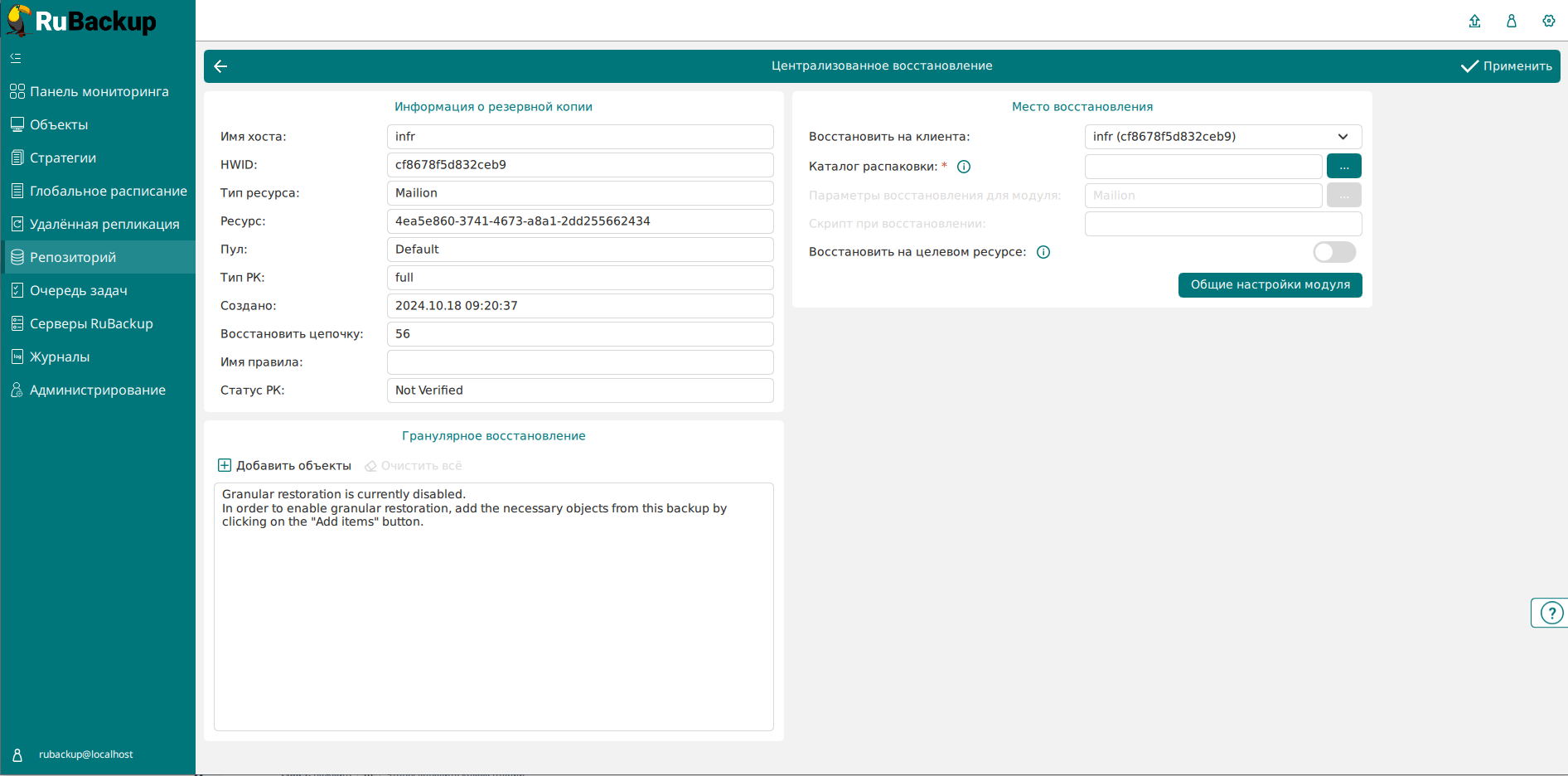Browse for unpack directory with ellipsis button
Viewport: 1568px width, 776px height.
pos(1343,167)
